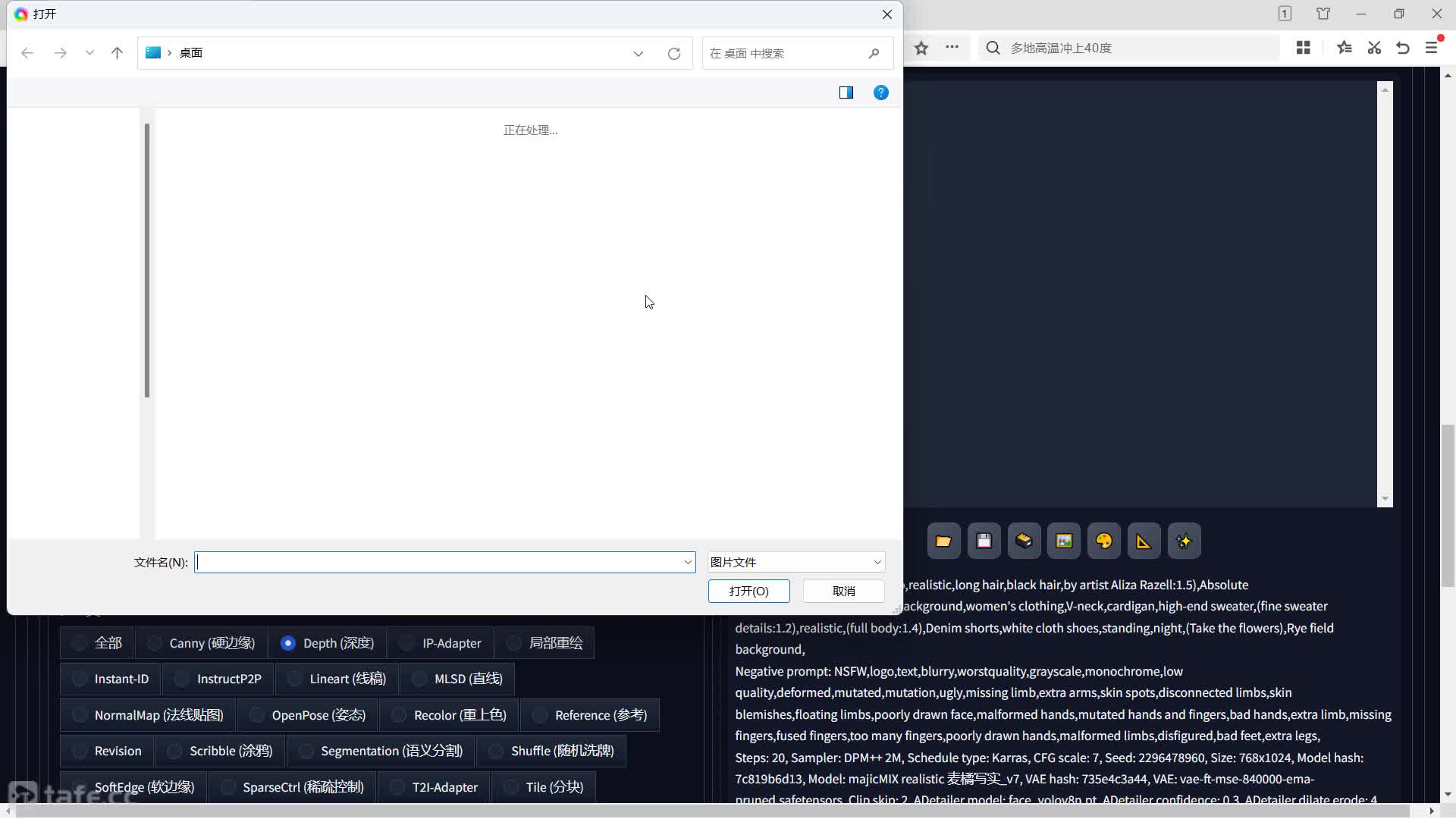
Task: Select Segmentation (语义分割) control type
Action: click(381, 751)
